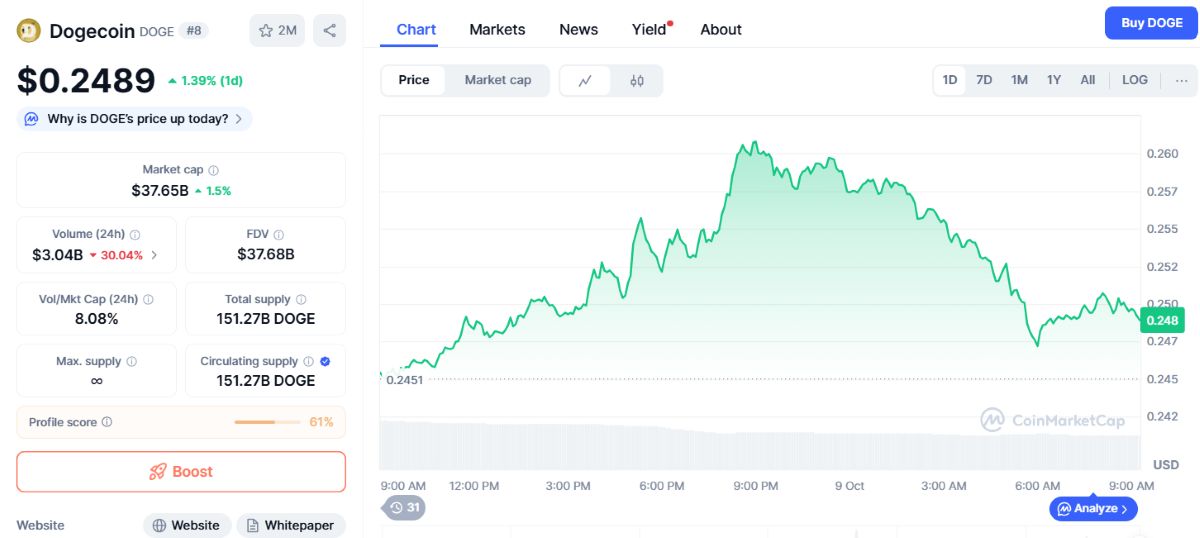Click the circulating supply verified badge
The height and width of the screenshot is (538, 1200).
click(325, 361)
